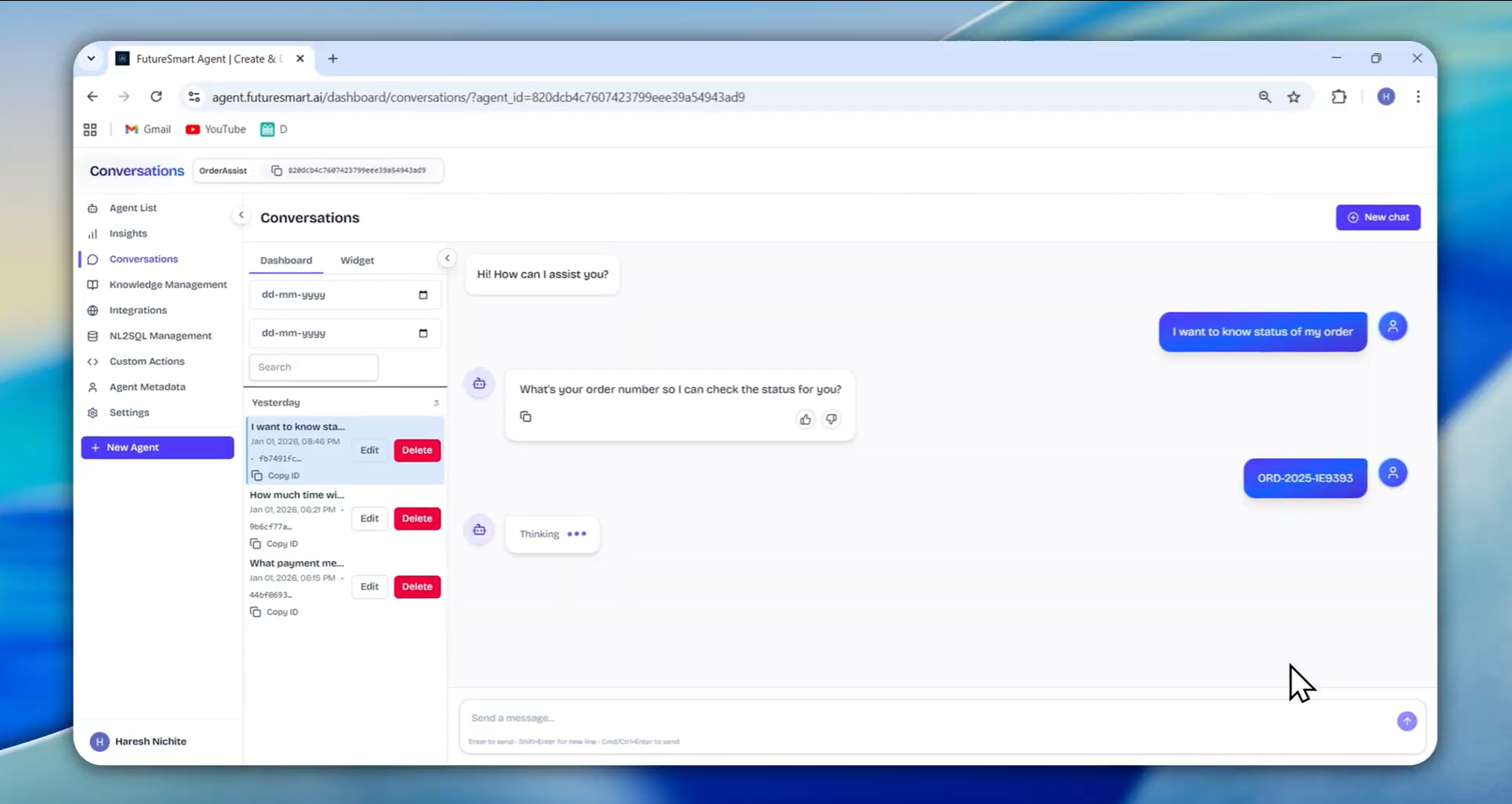The width and height of the screenshot is (1512, 804).
Task: Open Agent List in sidebar
Action: (133, 208)
